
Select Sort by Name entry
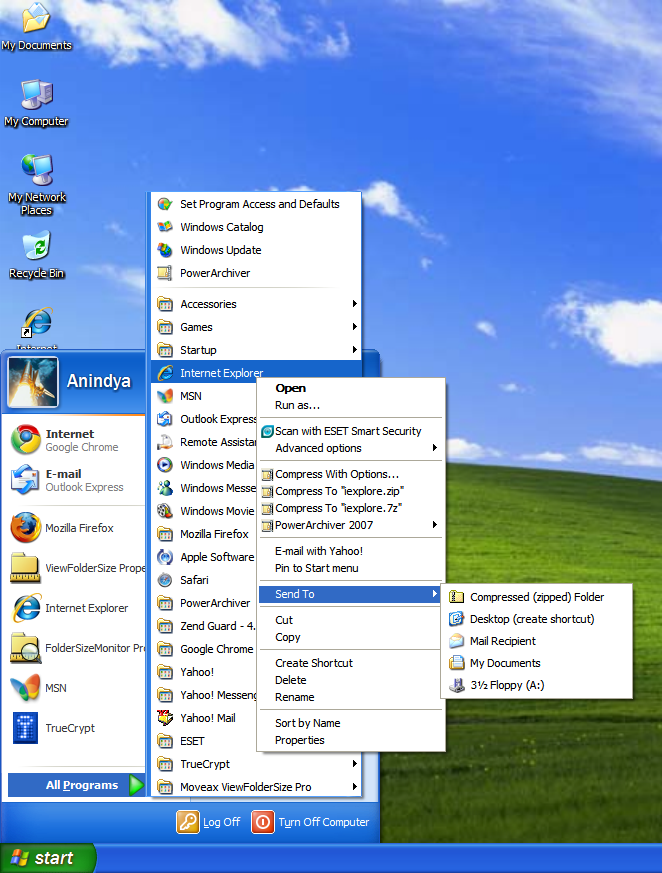[351, 723]
